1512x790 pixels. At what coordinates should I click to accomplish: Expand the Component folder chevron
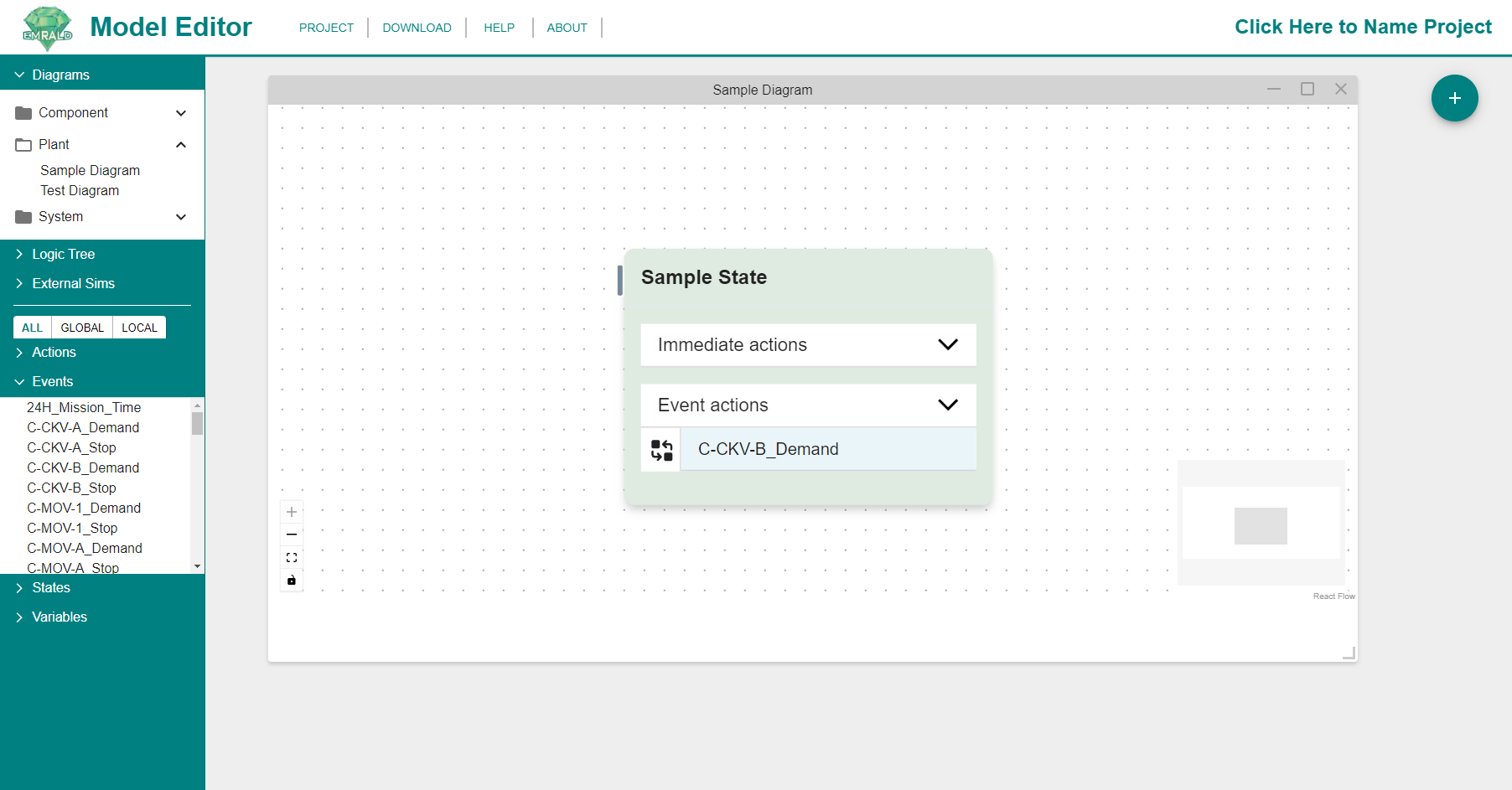click(x=181, y=113)
